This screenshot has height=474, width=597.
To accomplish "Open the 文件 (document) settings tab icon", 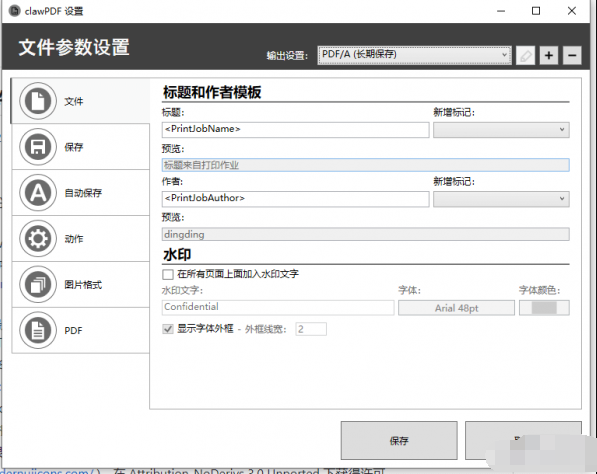I will [38, 101].
